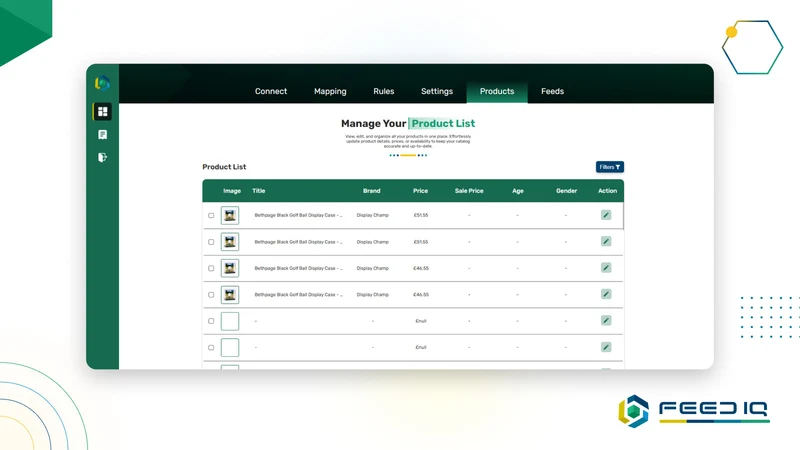800x450 pixels.
Task: Click the first row's product thumbnail
Action: click(230, 215)
